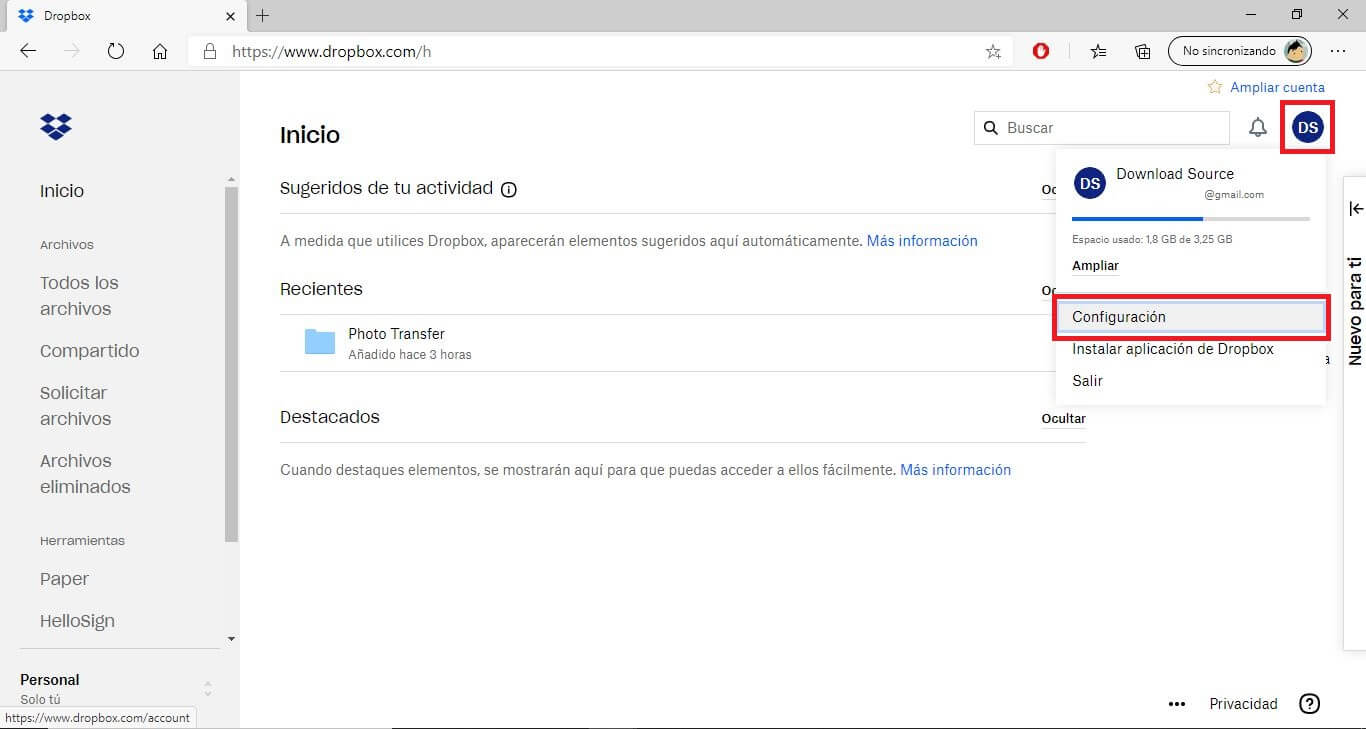Click the DS account avatar at top
Screen dimensions: 1366x729
tap(1307, 127)
